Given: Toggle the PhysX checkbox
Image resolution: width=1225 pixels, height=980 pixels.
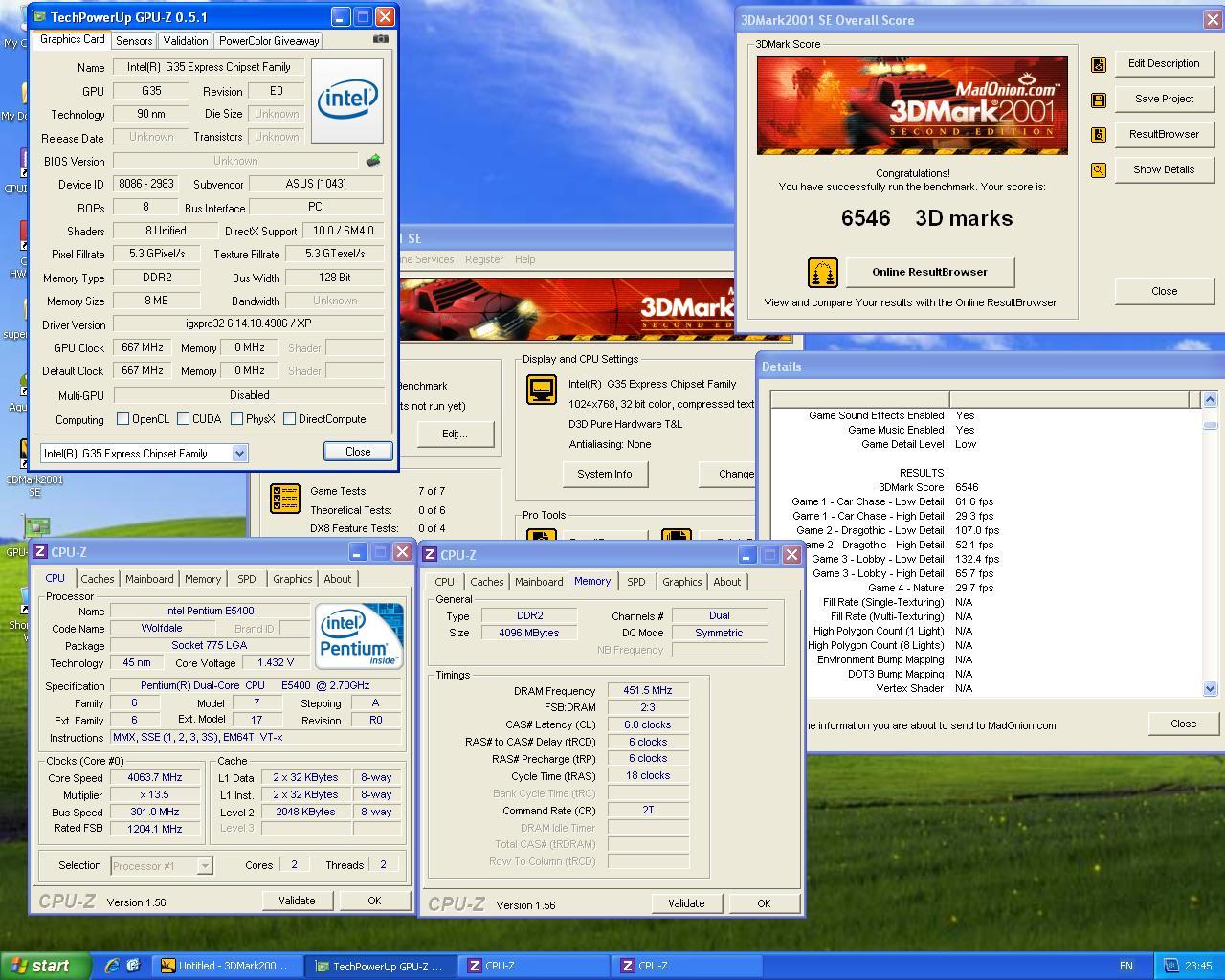Looking at the screenshot, I should [x=235, y=419].
